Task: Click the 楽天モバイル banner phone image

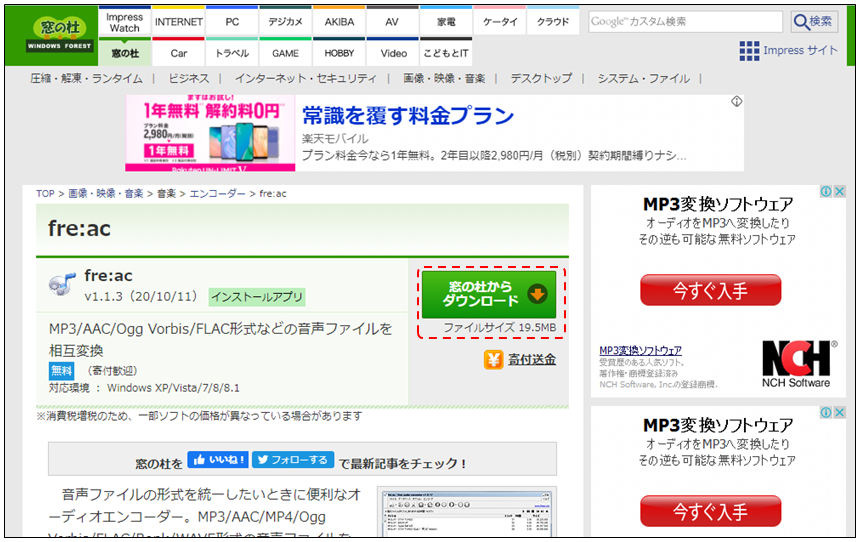Action: point(210,133)
